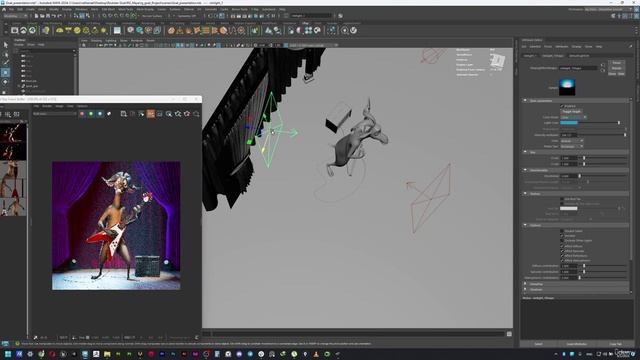Click the view cube in the viewport
The width and height of the screenshot is (640, 360).
click(497, 61)
